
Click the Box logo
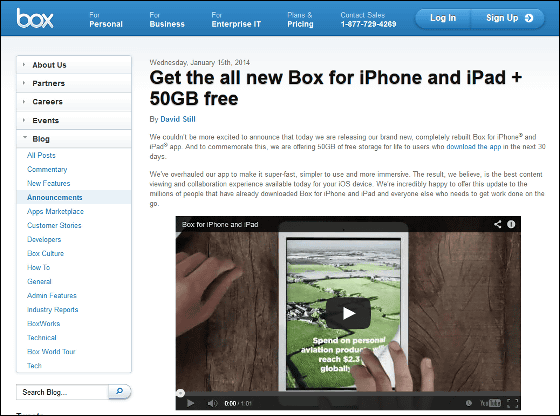35,18
